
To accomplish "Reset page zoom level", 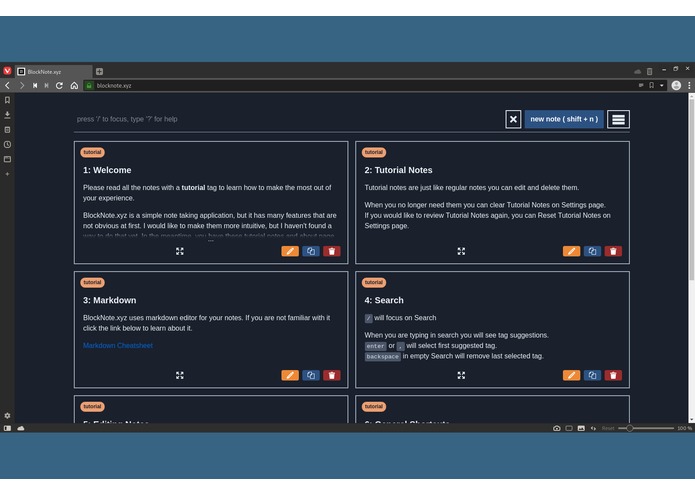I will [x=608, y=428].
